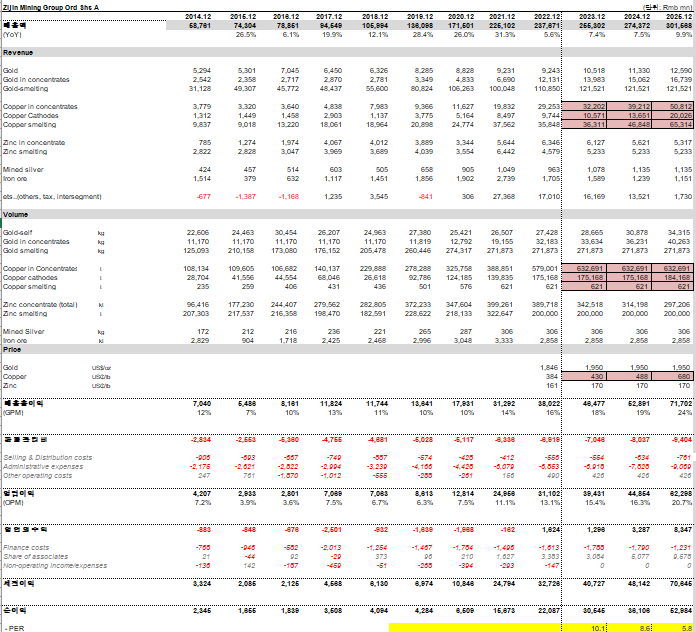Click the Finance costs row label
This screenshot has height=632, width=696.
pos(26,548)
